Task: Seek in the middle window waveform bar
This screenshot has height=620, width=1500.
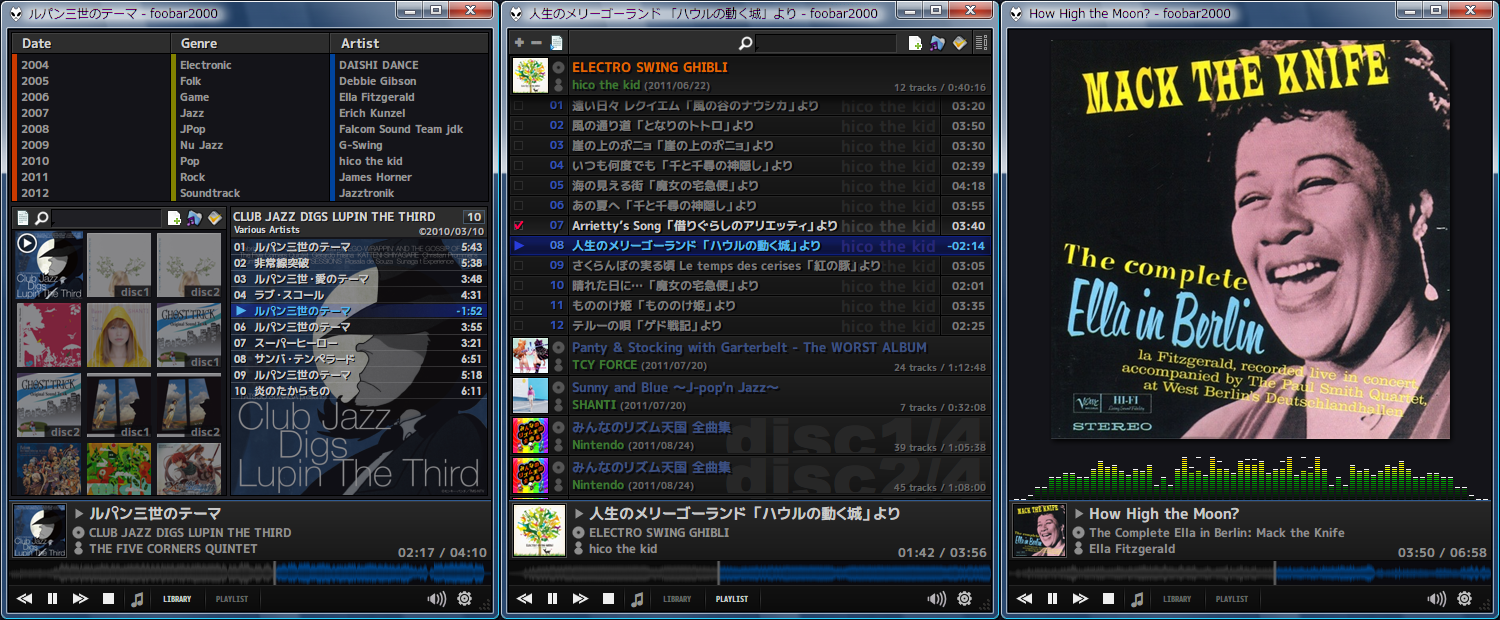Action: tap(750, 573)
